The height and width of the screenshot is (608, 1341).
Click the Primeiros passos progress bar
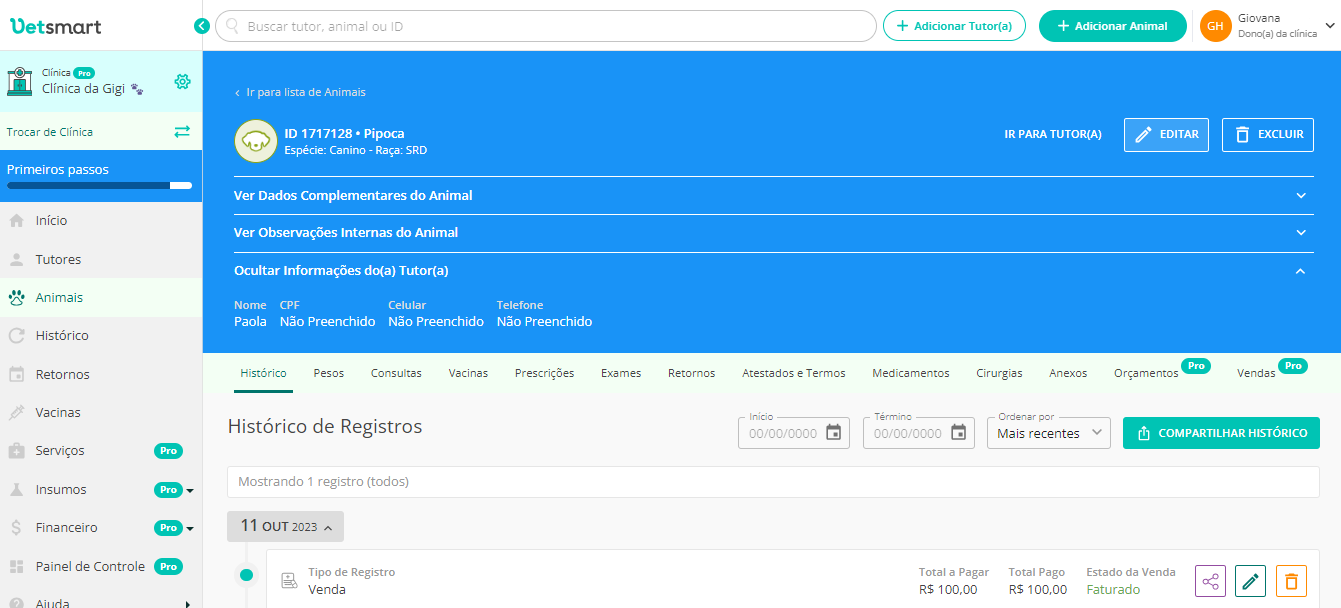[x=99, y=185]
